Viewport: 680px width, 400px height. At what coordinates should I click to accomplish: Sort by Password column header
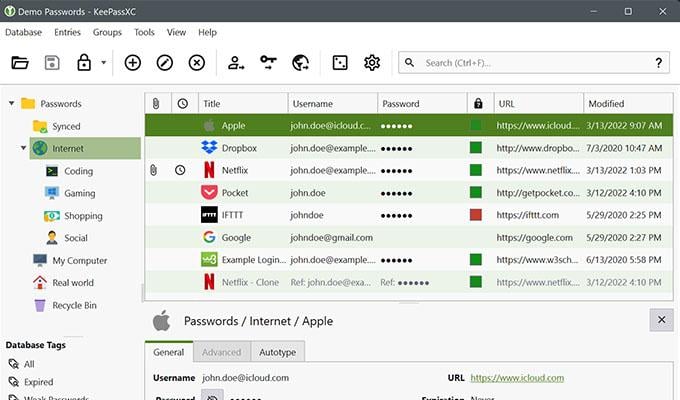coord(422,103)
